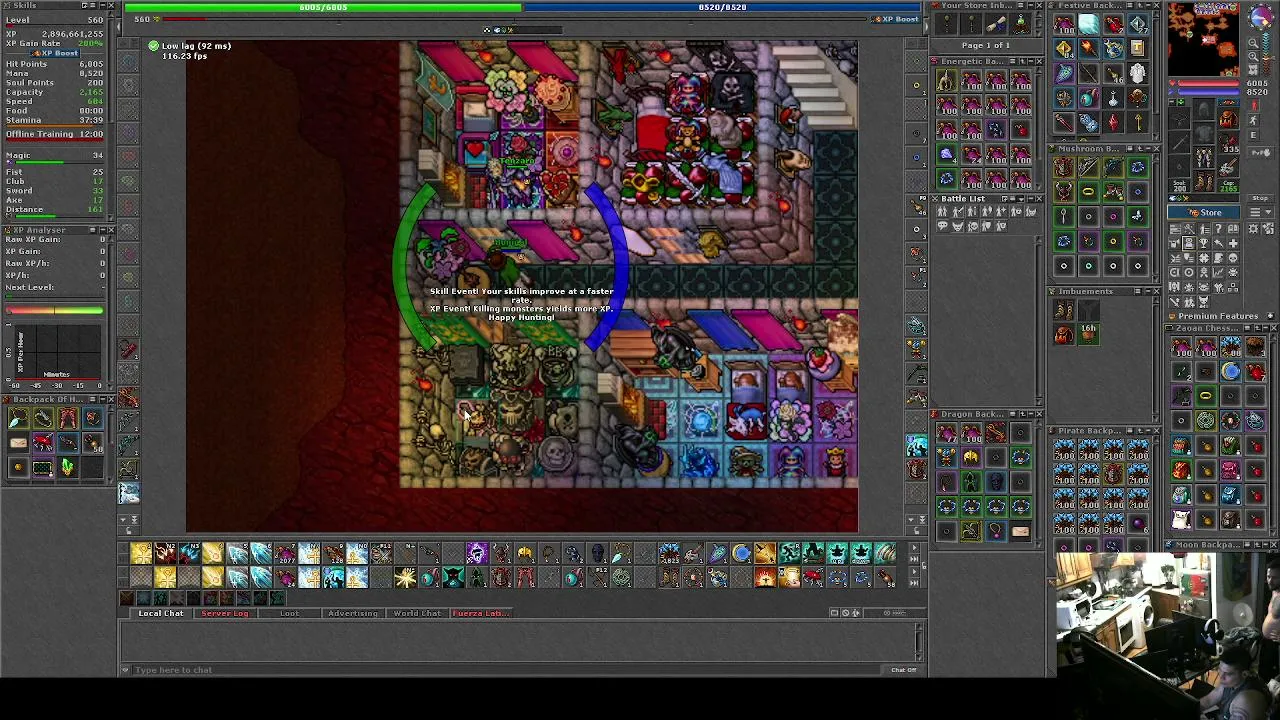Activate the sunburst spell icon in the lower action bar row

[x=405, y=577]
